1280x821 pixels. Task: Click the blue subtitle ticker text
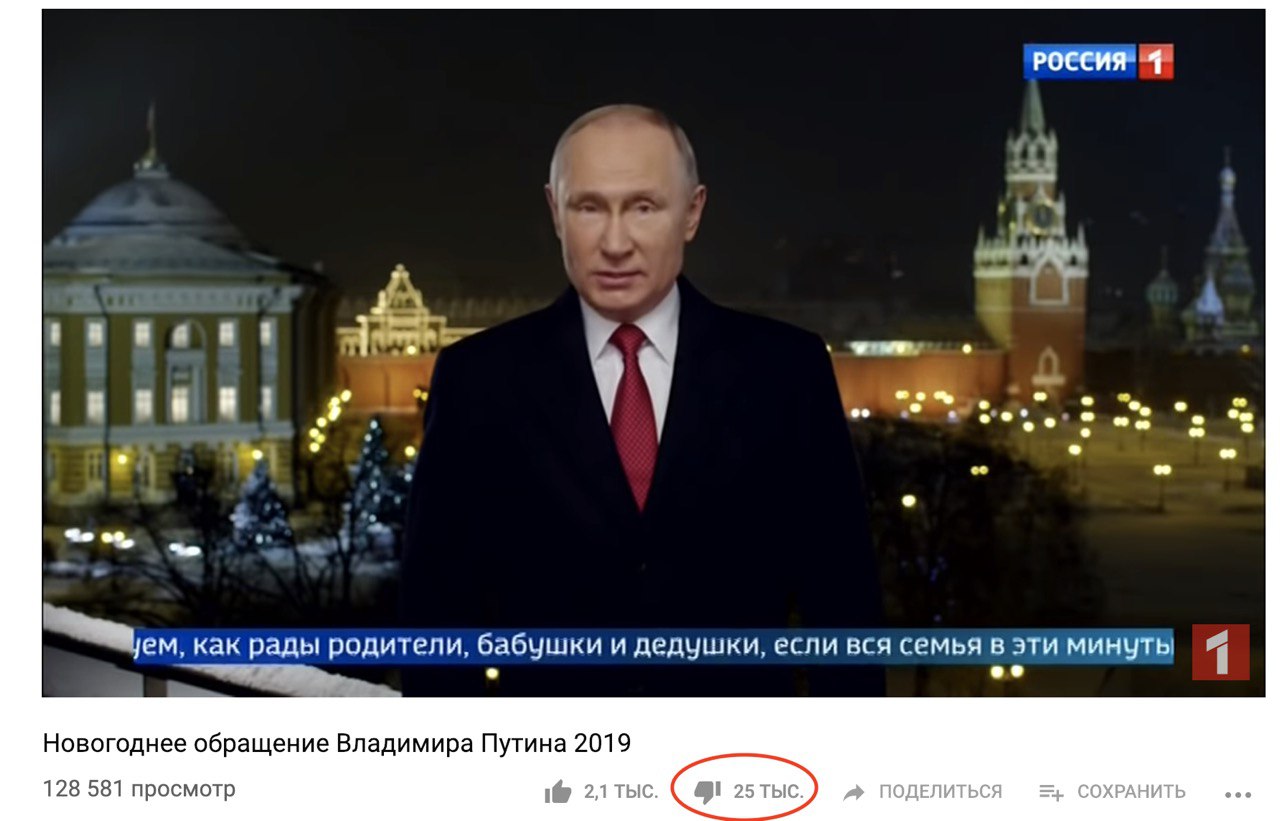(653, 646)
